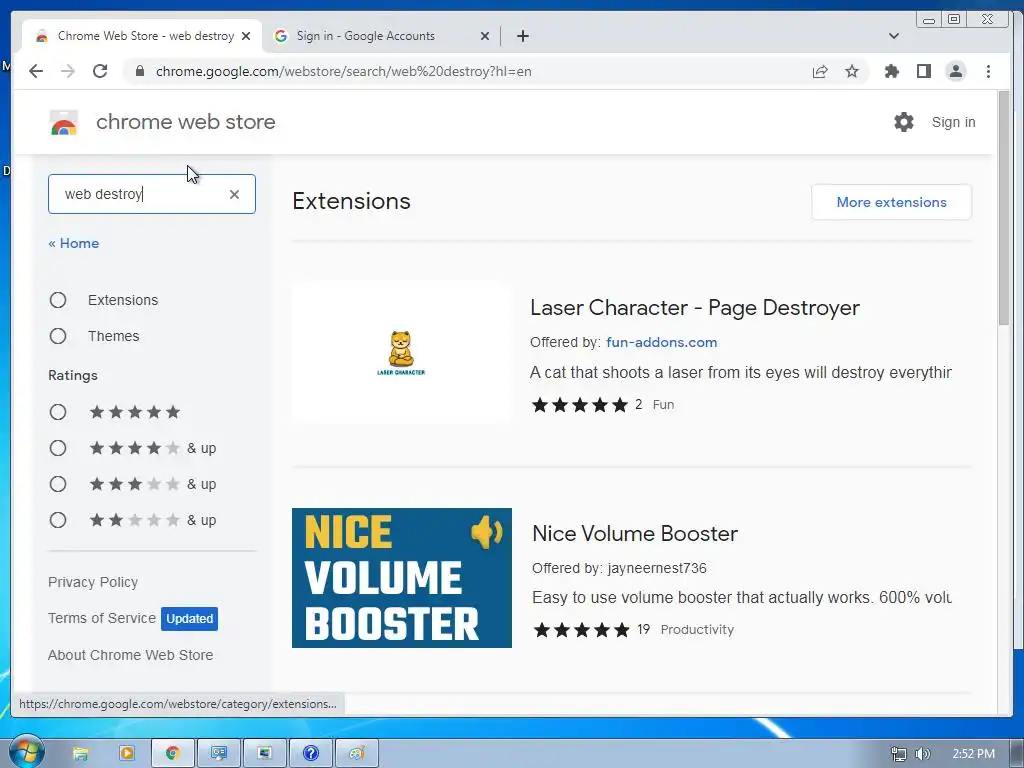
Task: Click the forward navigation arrow
Action: click(68, 71)
